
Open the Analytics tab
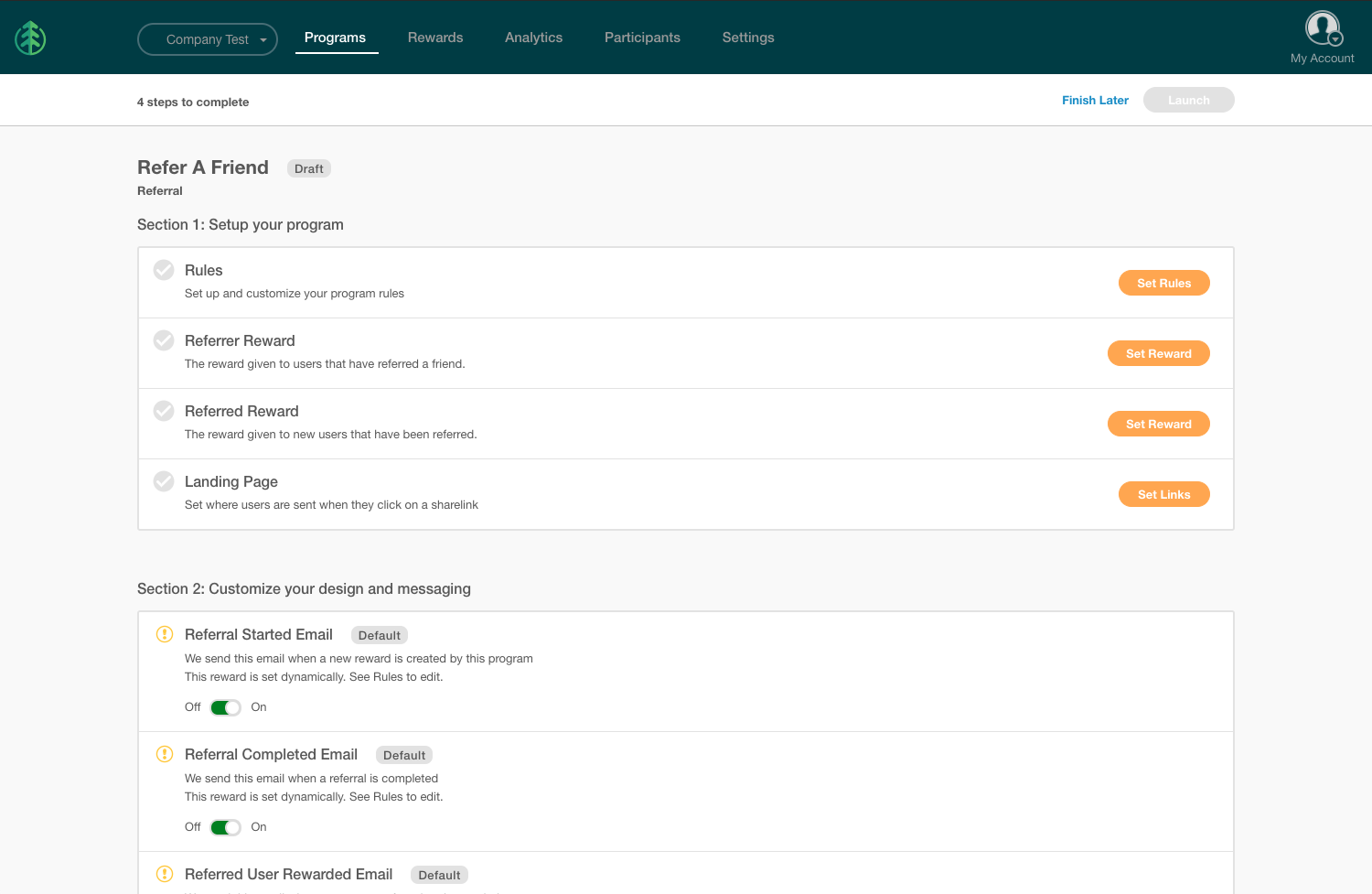pos(533,38)
